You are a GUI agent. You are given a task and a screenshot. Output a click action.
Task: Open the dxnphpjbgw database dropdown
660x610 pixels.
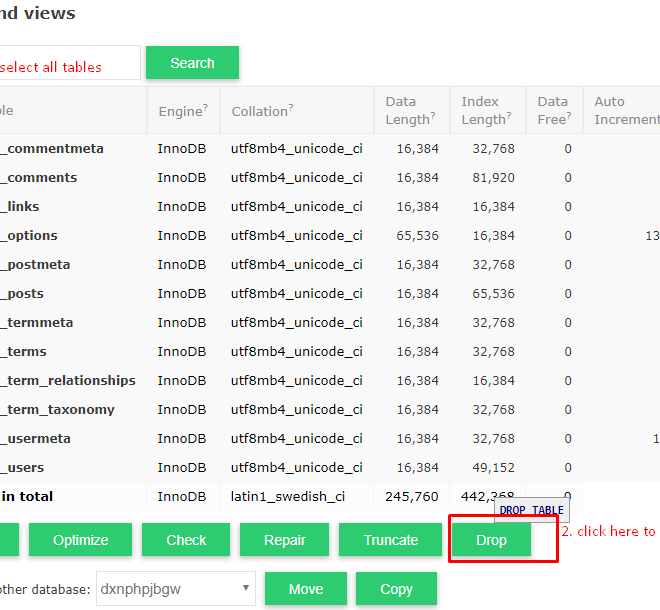coord(176,589)
